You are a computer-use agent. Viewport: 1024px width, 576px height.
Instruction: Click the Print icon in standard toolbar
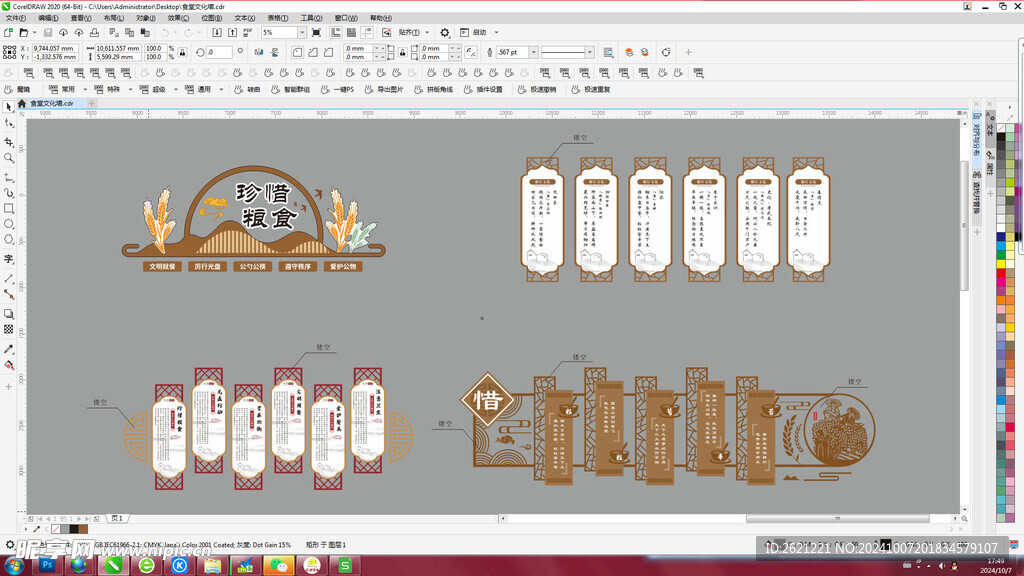[92, 33]
